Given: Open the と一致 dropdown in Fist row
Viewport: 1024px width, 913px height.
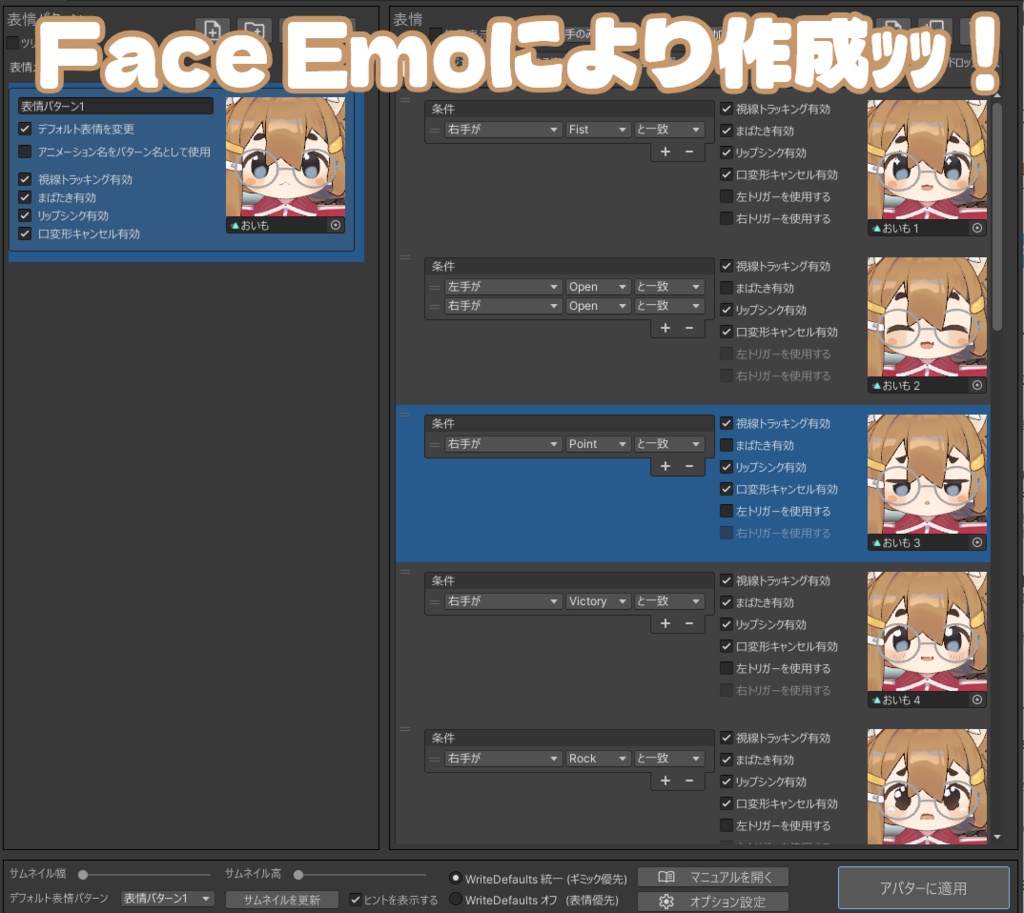Looking at the screenshot, I should [x=669, y=129].
